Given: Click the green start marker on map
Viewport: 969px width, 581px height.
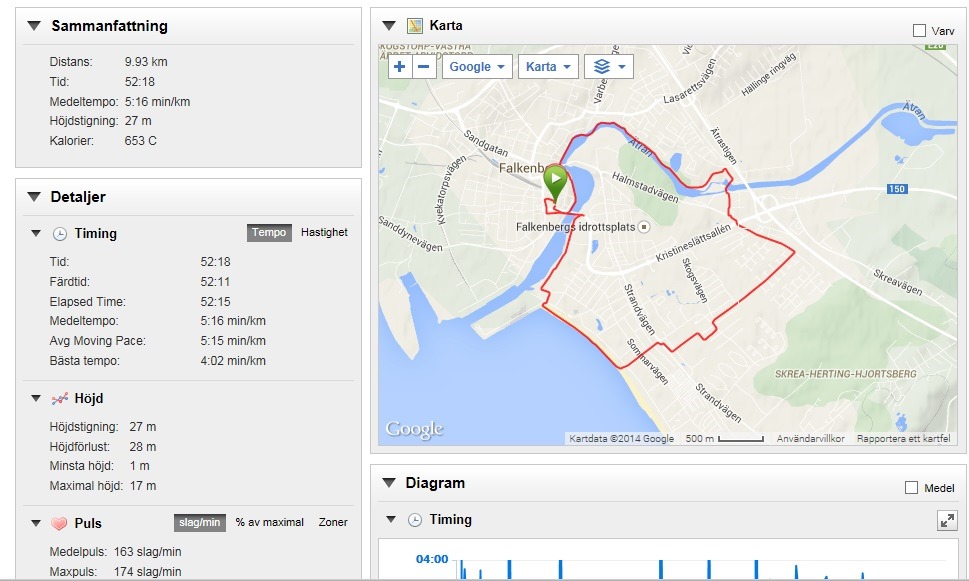Looking at the screenshot, I should click(555, 182).
